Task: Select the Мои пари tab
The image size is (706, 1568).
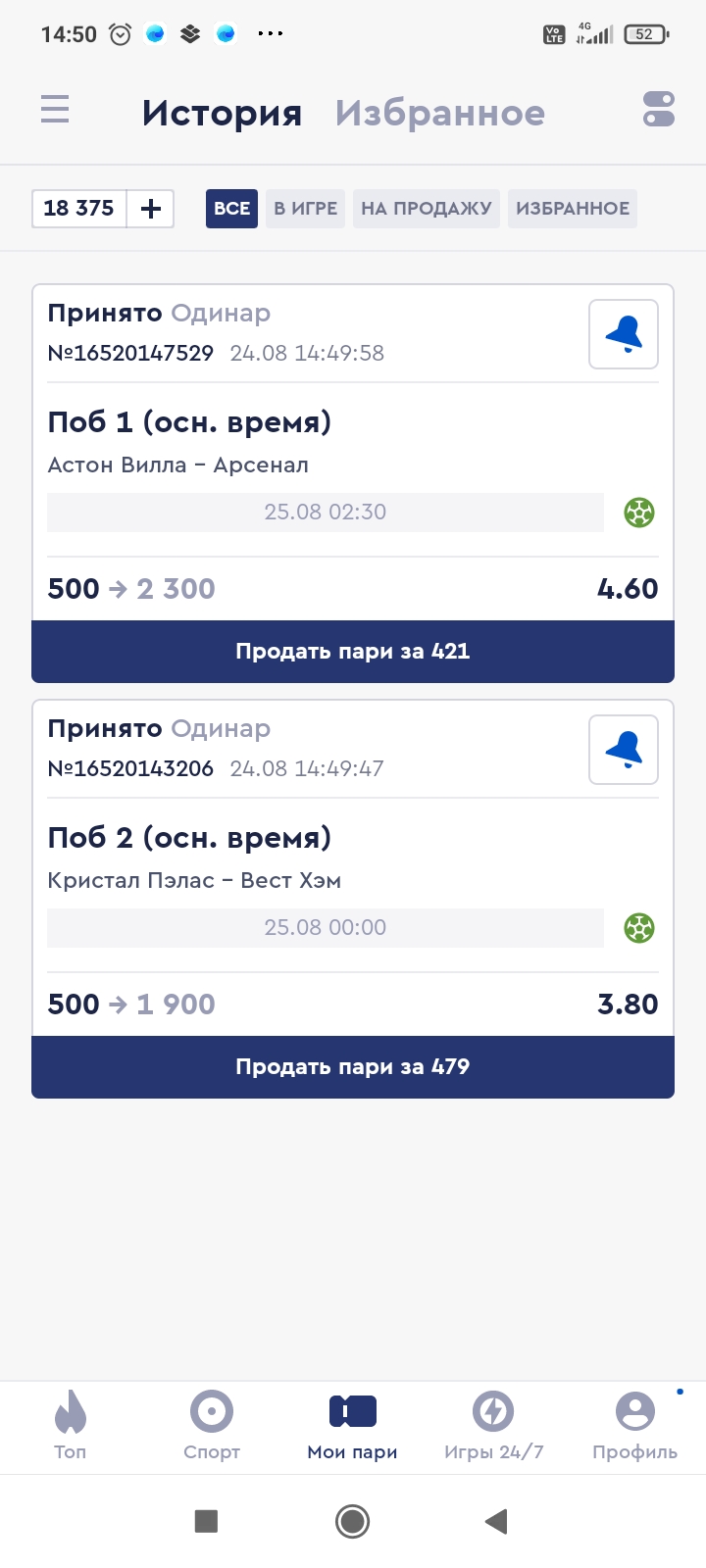Action: click(x=353, y=1426)
